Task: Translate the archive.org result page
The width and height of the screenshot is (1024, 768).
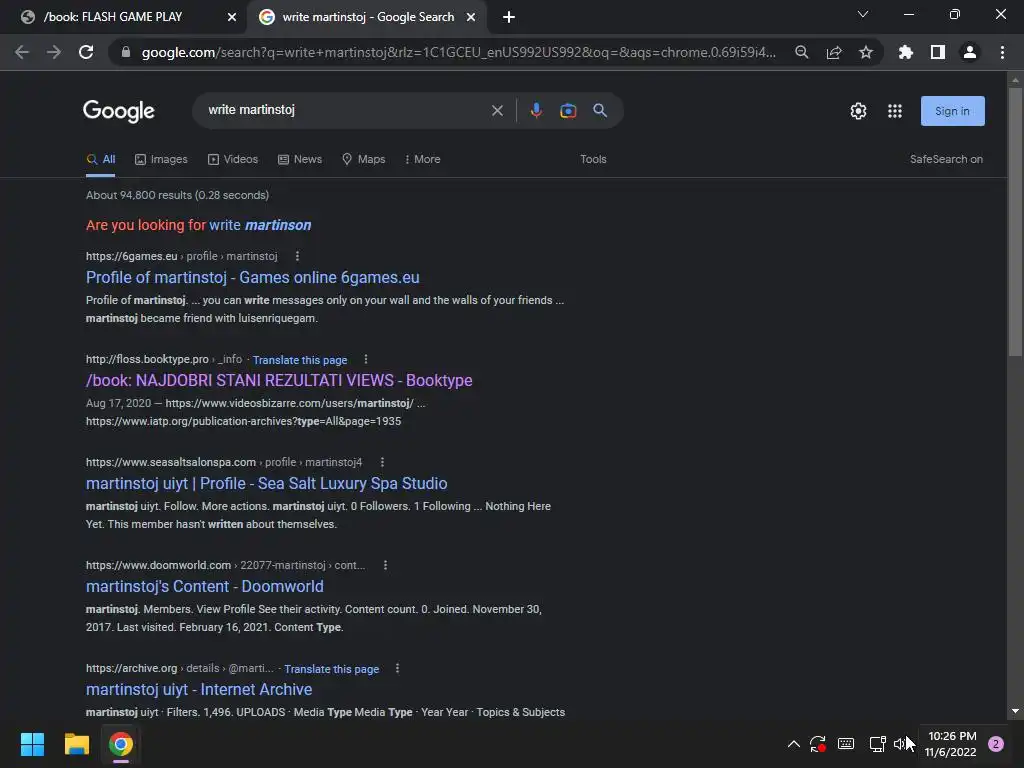Action: [331, 669]
